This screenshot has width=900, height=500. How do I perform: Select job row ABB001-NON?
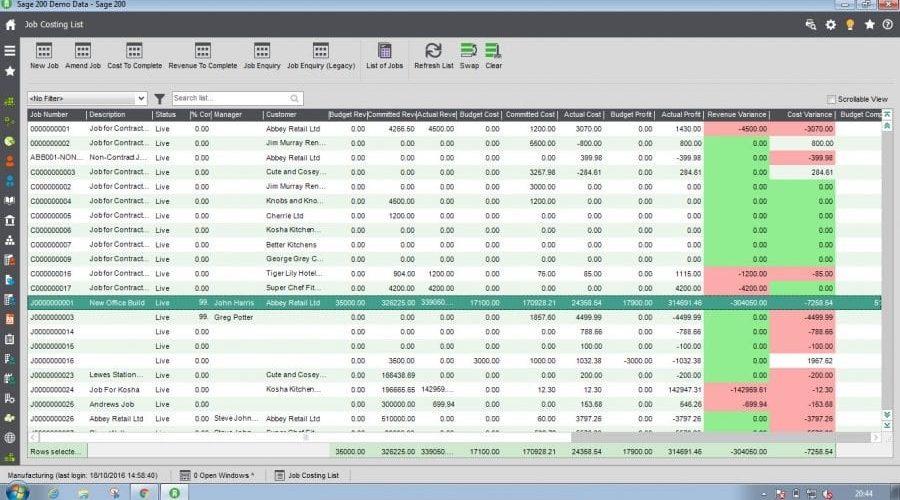click(x=454, y=158)
